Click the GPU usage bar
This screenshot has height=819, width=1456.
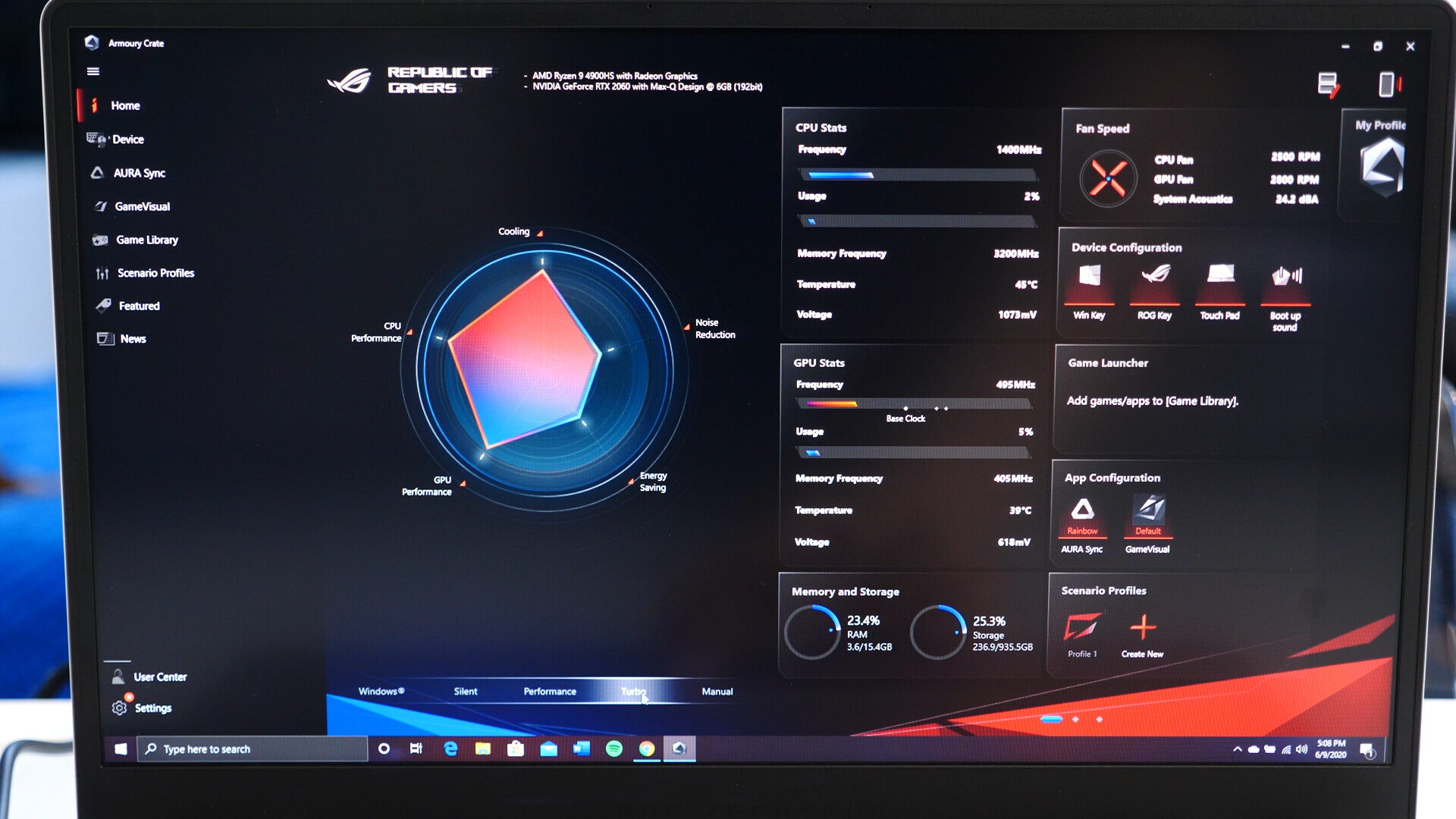pyautogui.click(x=913, y=453)
